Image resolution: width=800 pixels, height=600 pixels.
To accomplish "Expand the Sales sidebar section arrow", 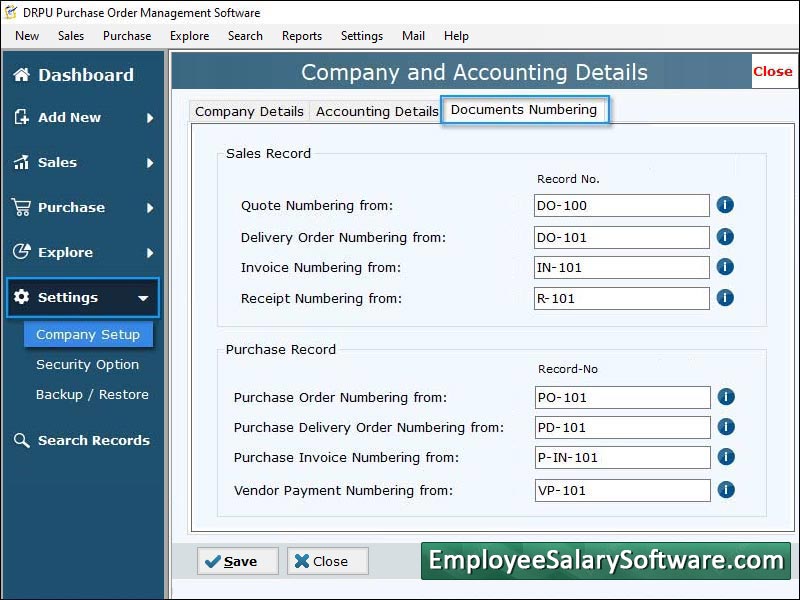I will (152, 163).
